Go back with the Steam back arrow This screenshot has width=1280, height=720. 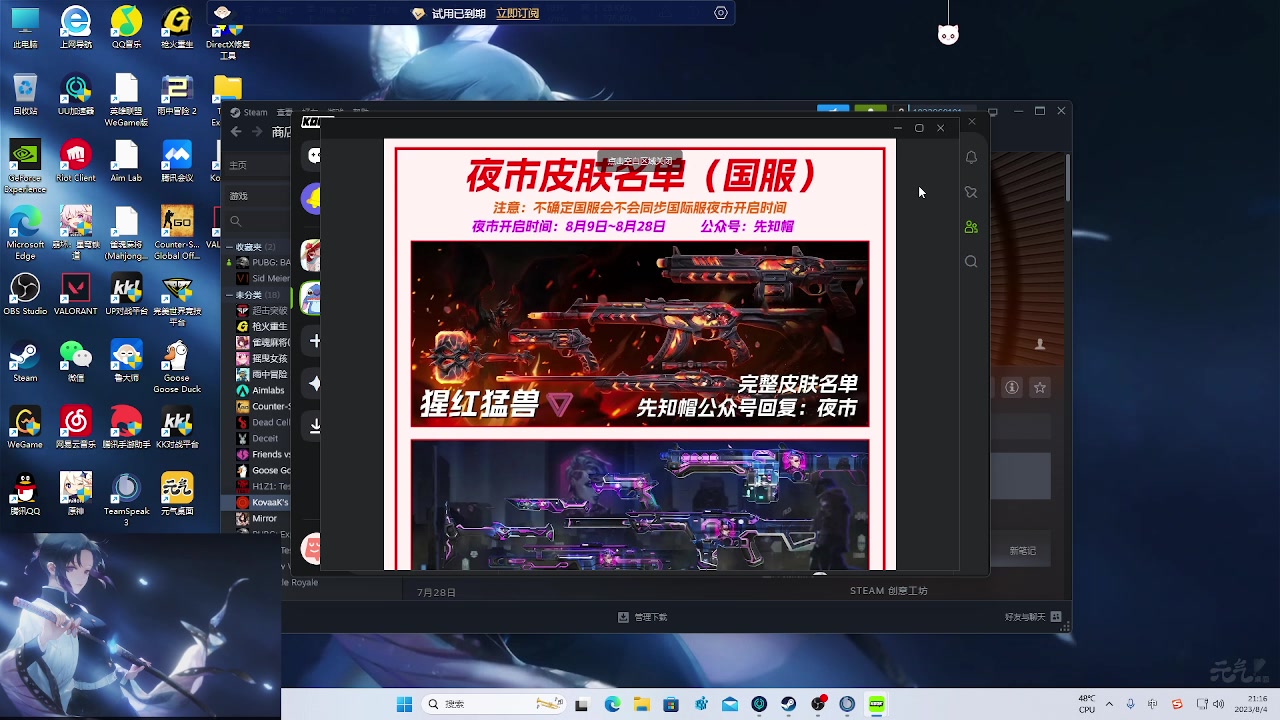click(x=236, y=131)
